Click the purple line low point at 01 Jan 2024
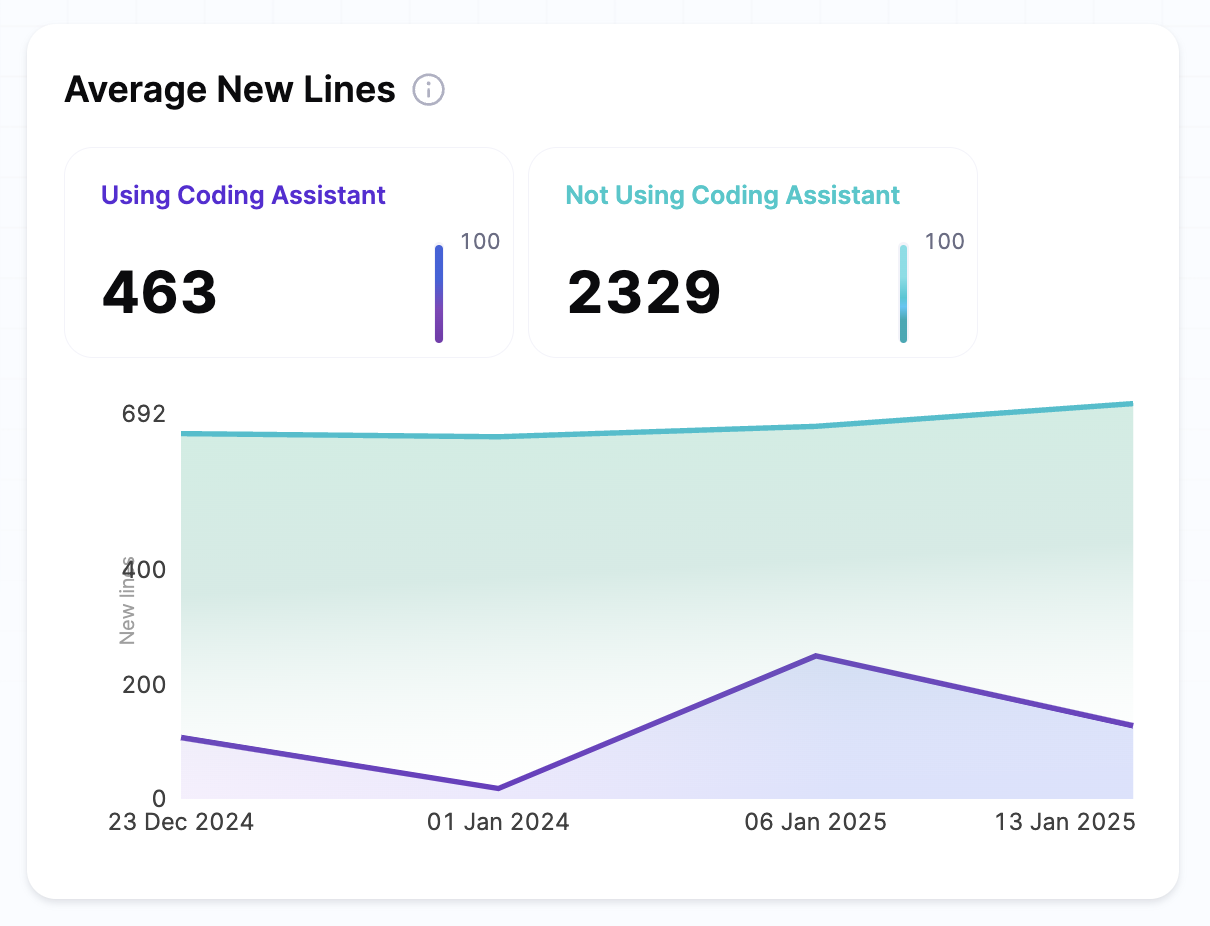The width and height of the screenshot is (1210, 926). click(498, 788)
